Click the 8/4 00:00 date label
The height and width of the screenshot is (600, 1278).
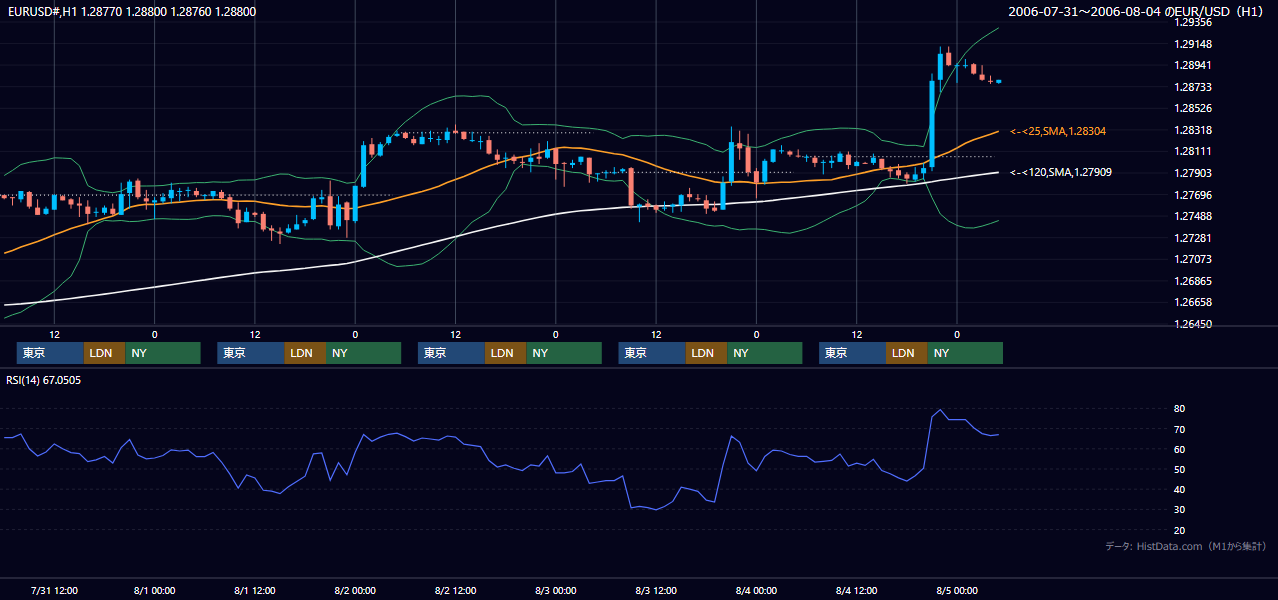click(756, 590)
